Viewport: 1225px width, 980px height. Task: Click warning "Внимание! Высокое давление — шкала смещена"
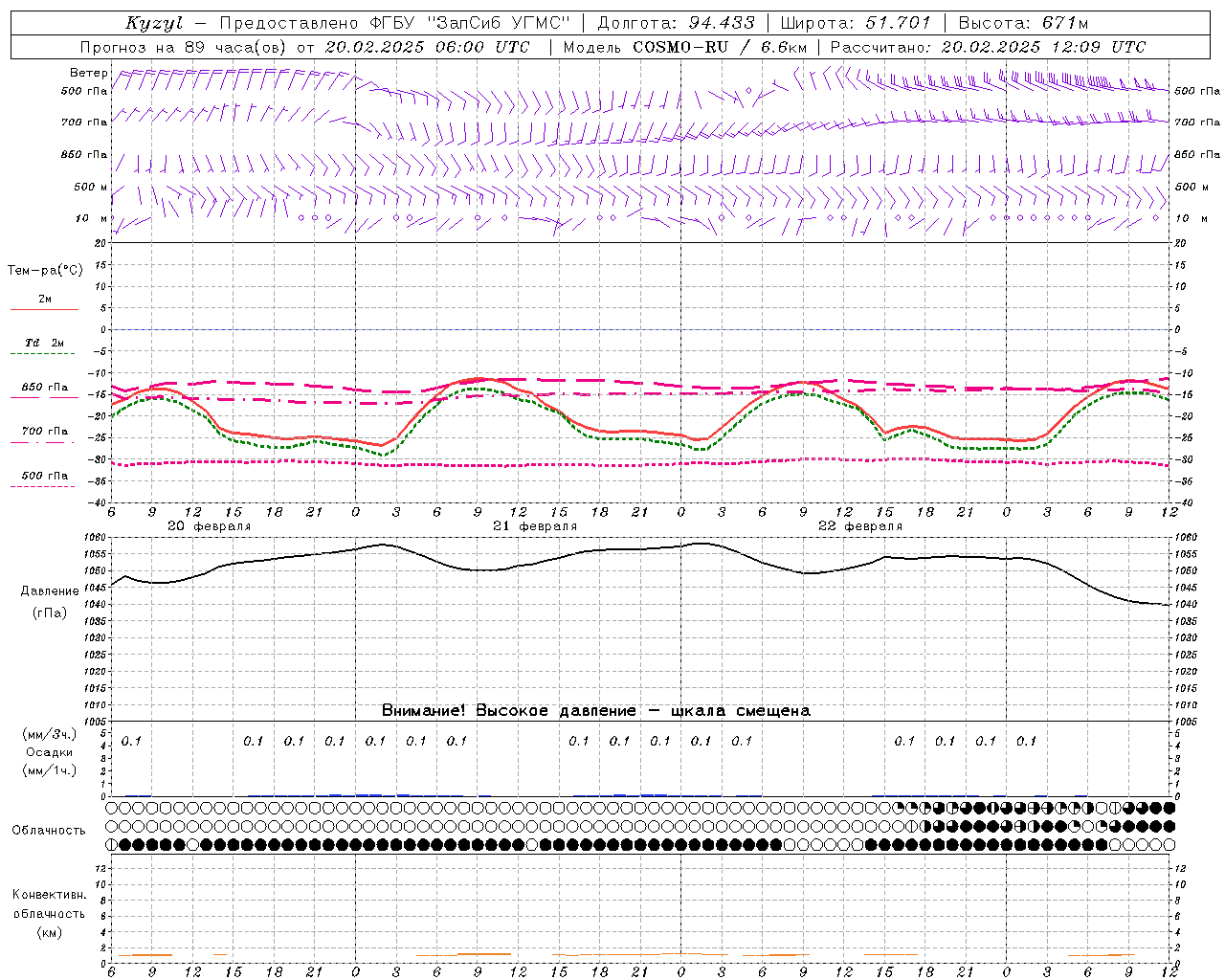(596, 711)
